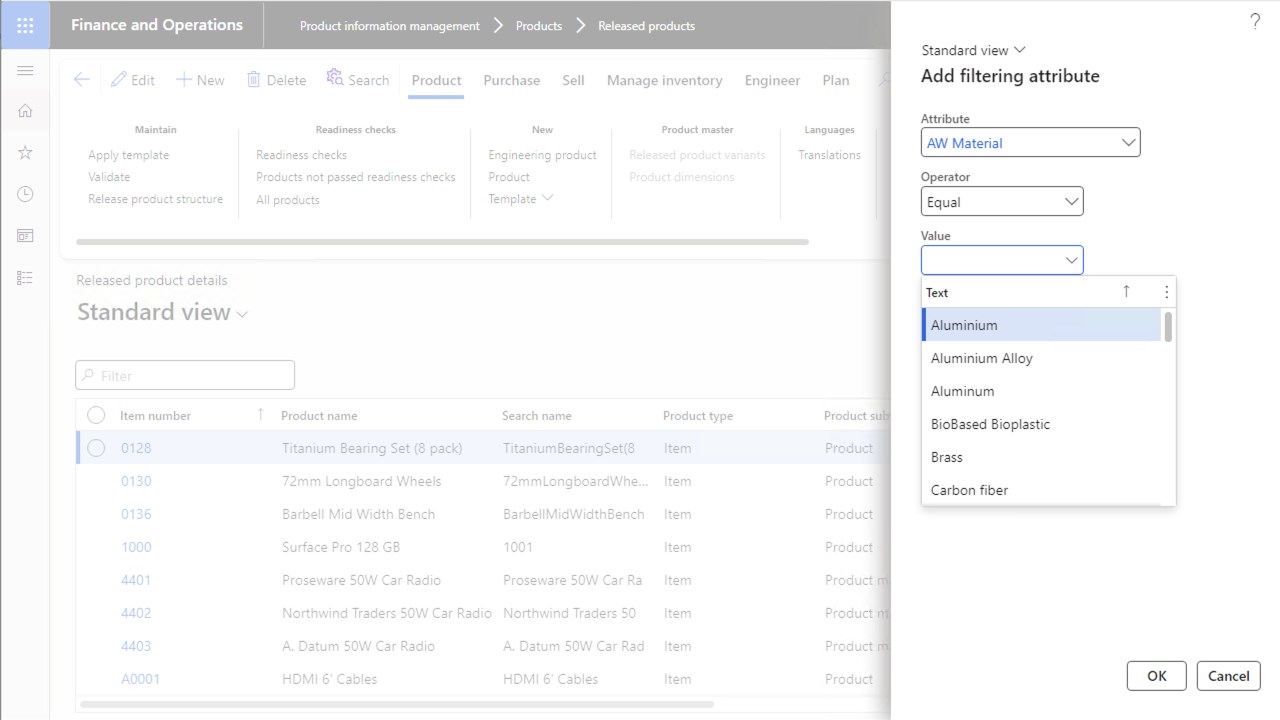This screenshot has width=1280, height=720.
Task: Click the magnifier in the Filter box
Action: click(90, 376)
